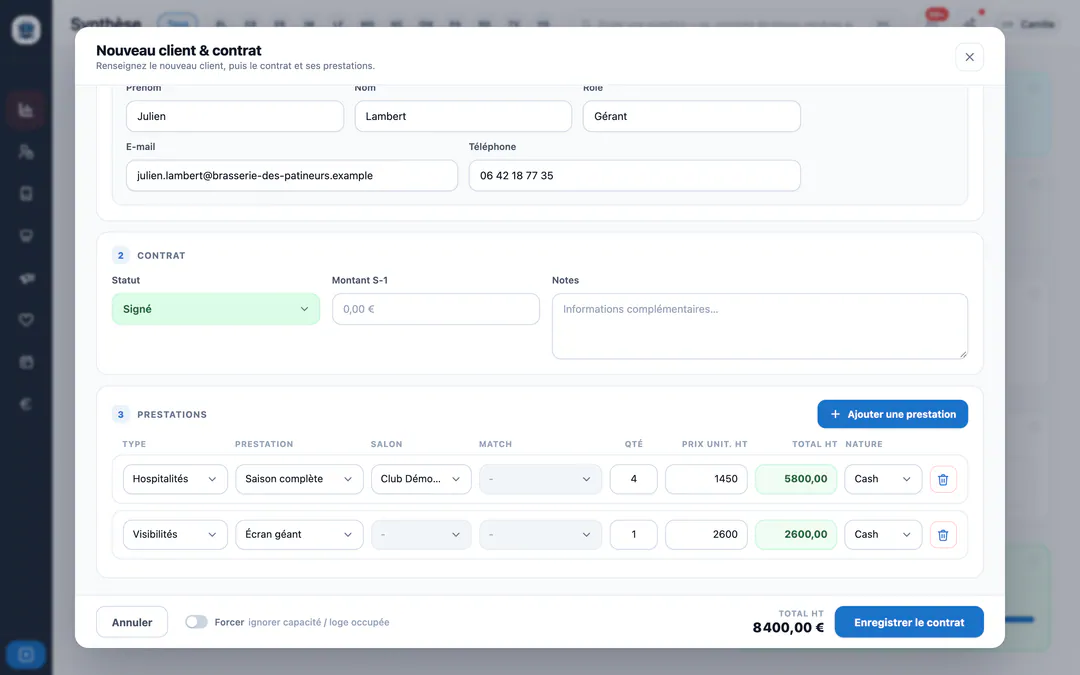Close the Nouveau client & contrat dialog

[x=969, y=57]
